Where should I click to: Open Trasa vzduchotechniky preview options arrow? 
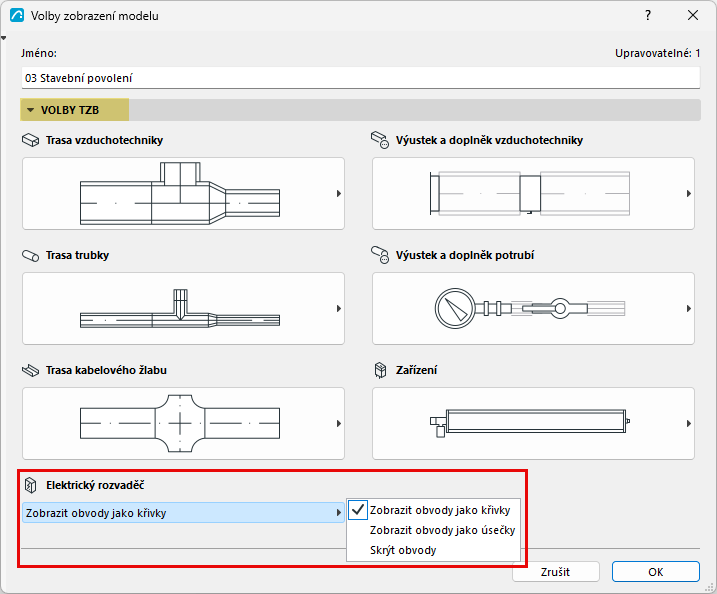click(x=339, y=193)
